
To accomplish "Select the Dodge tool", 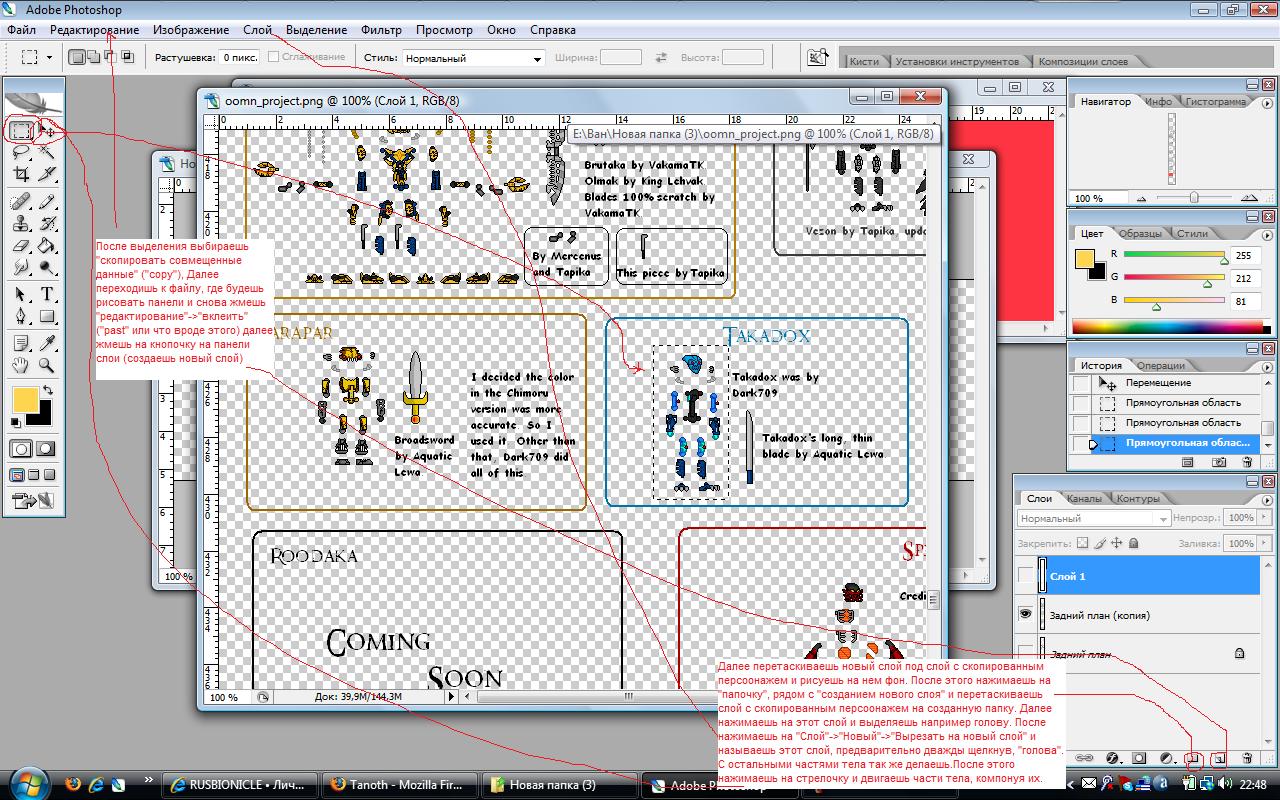I will [47, 268].
